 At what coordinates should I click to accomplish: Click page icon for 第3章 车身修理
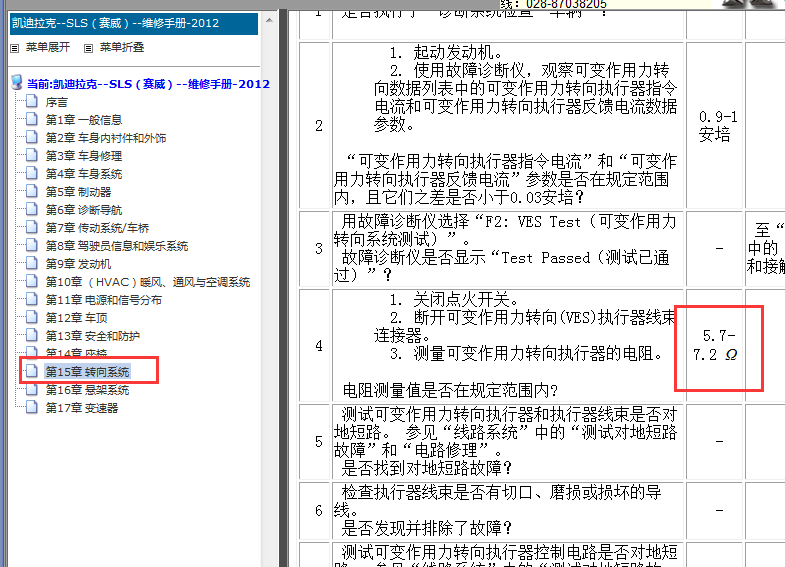point(32,156)
